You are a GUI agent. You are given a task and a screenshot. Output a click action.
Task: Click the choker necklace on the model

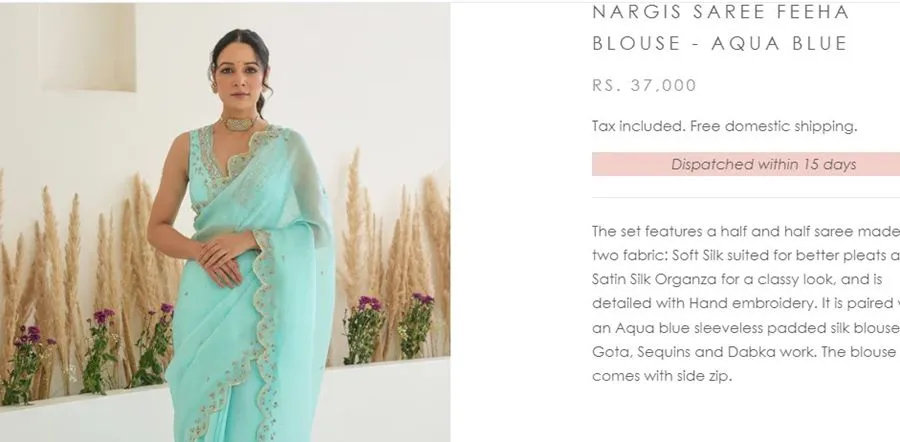coord(238,124)
